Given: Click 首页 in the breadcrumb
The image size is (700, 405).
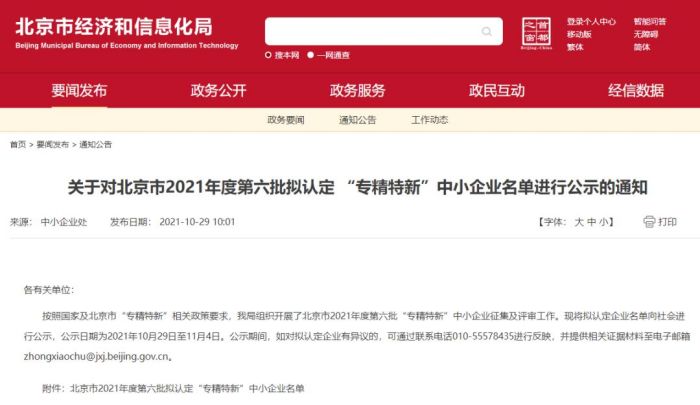Looking at the screenshot, I should pos(18,144).
